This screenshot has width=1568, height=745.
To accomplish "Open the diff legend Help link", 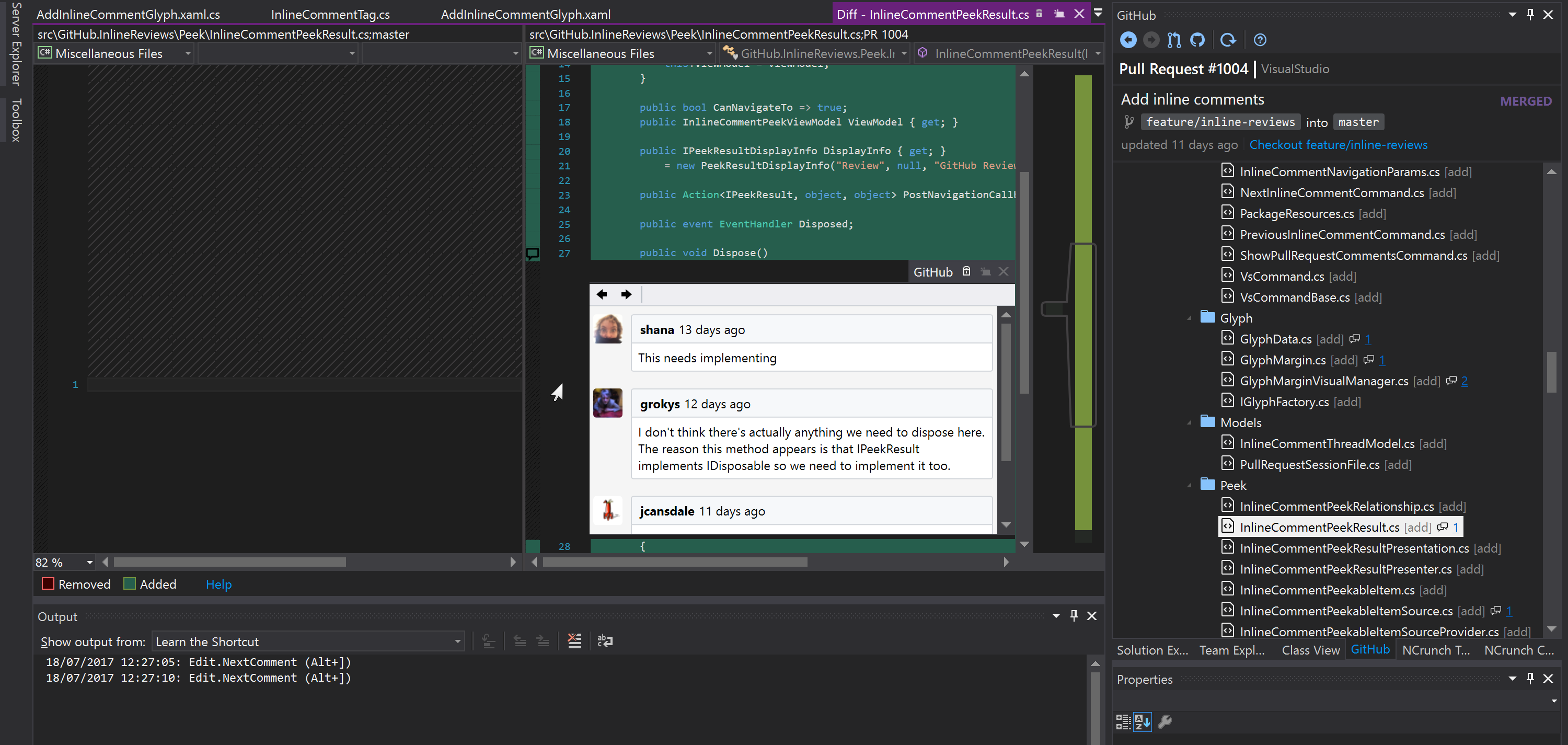I will tap(218, 584).
